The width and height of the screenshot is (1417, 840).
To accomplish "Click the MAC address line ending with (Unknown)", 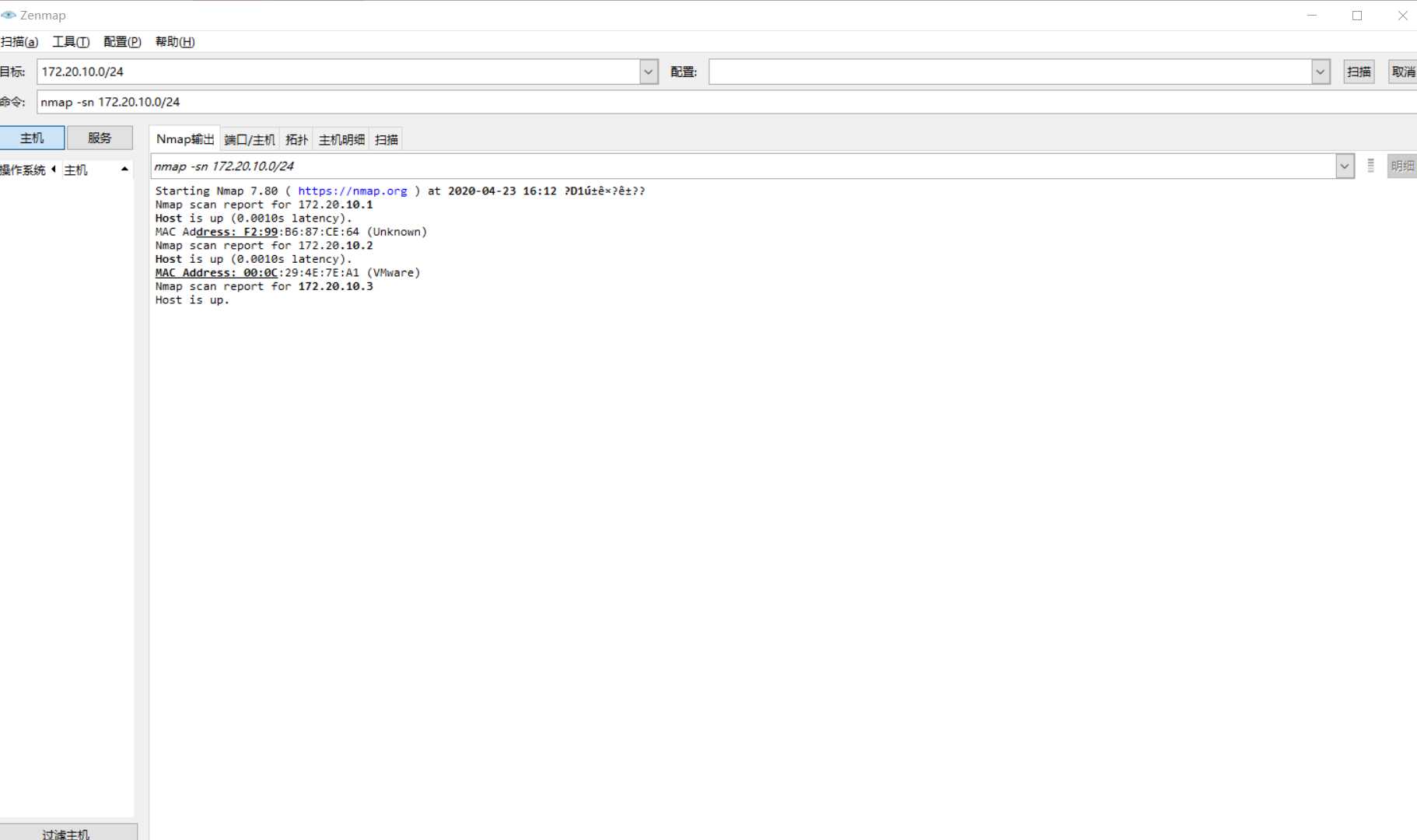I will (x=291, y=232).
